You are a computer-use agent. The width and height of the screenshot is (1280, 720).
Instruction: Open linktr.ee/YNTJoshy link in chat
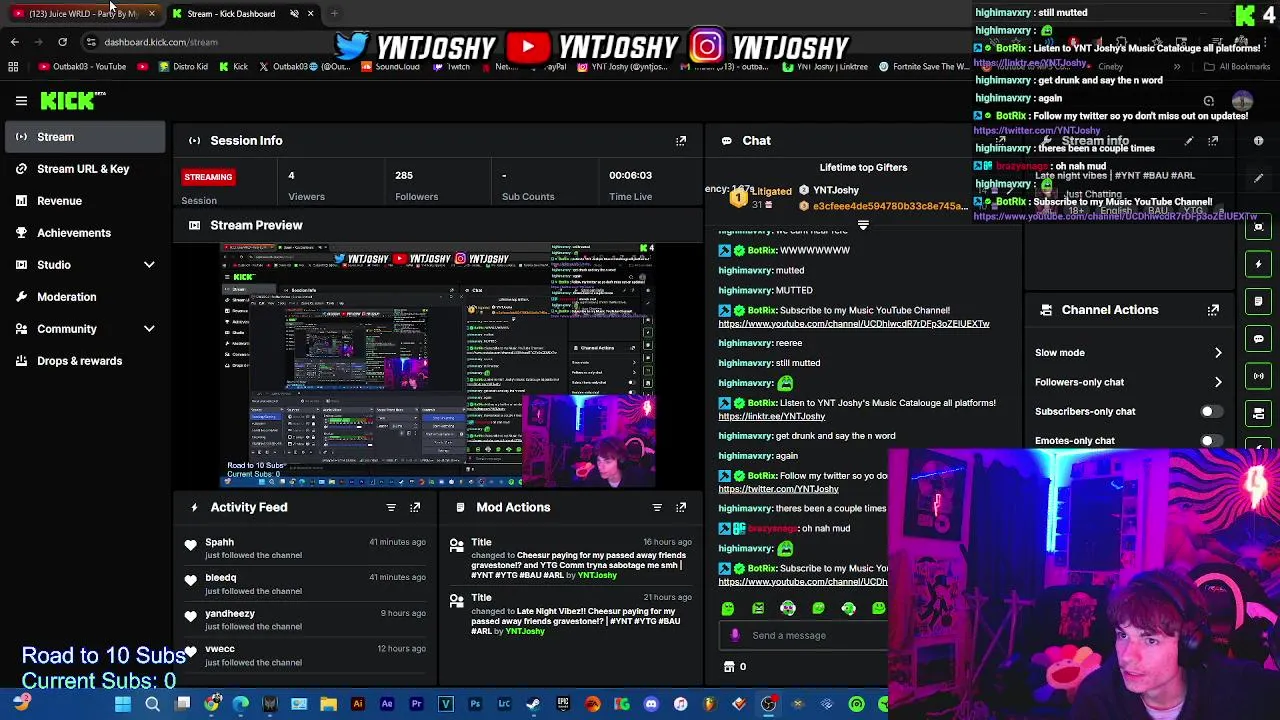click(x=771, y=416)
